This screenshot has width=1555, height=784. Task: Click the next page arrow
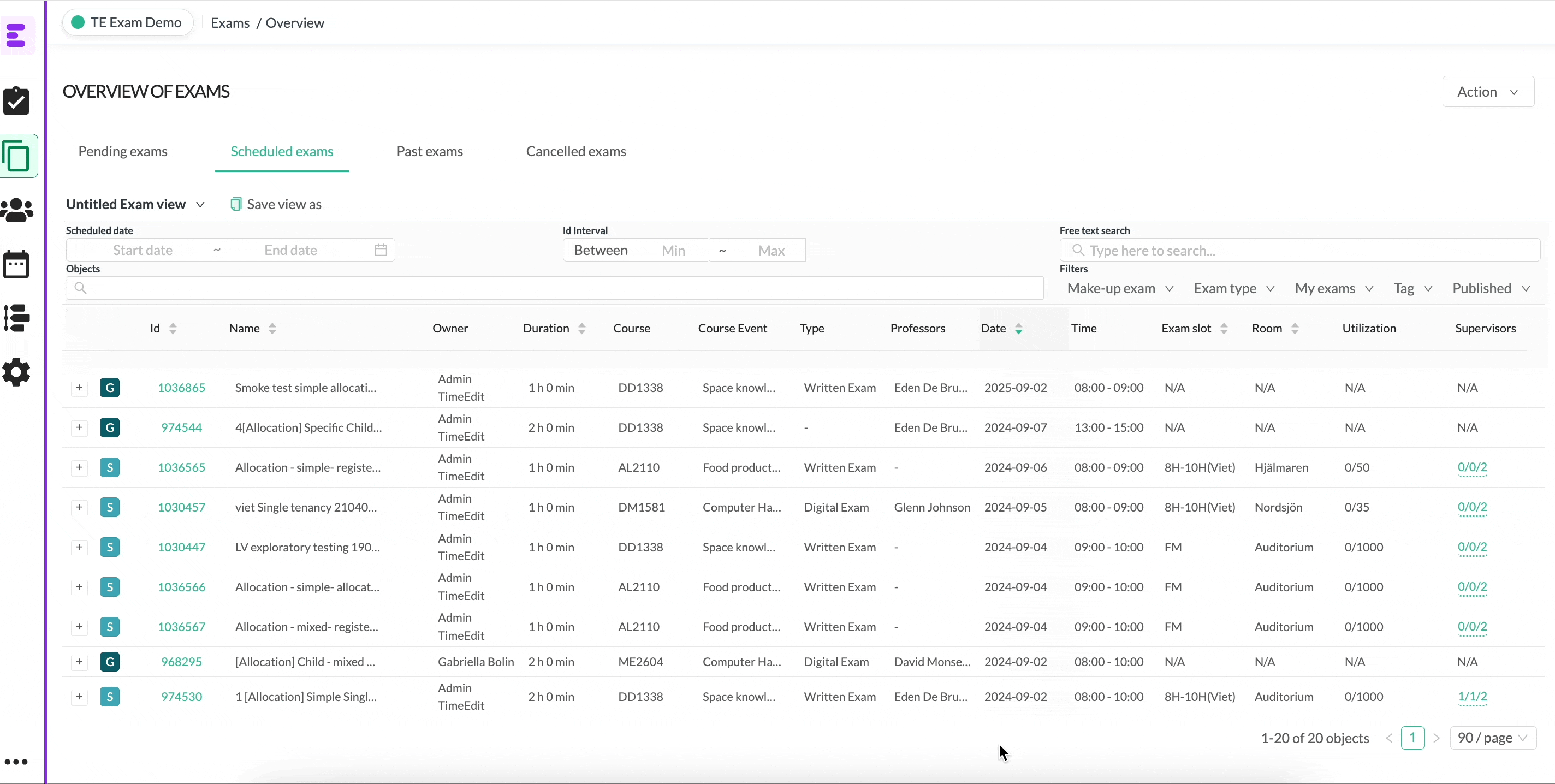[x=1437, y=738]
